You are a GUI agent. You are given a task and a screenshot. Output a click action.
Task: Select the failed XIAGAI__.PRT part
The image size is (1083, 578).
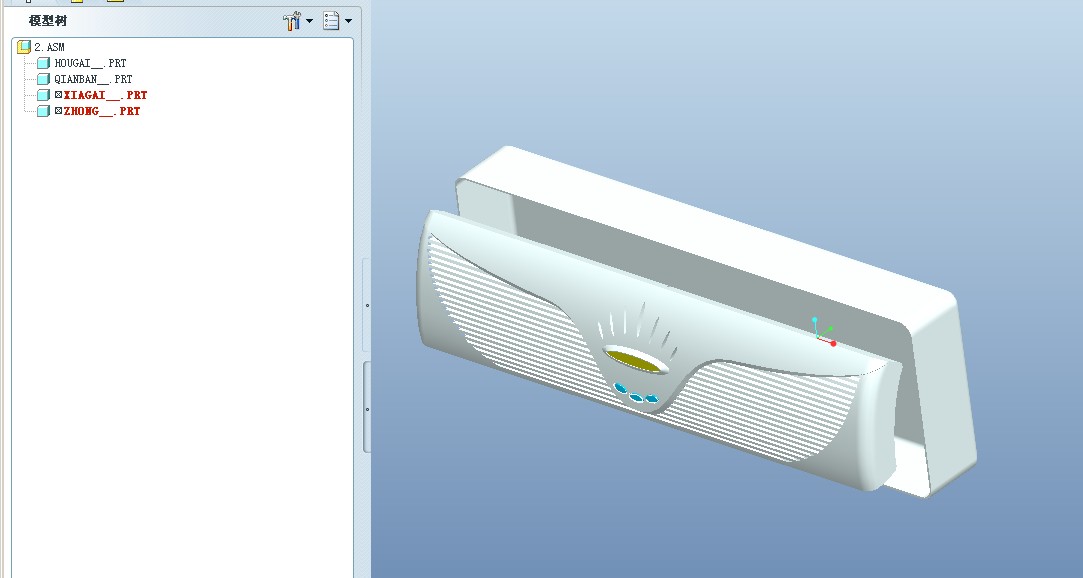click(93, 95)
